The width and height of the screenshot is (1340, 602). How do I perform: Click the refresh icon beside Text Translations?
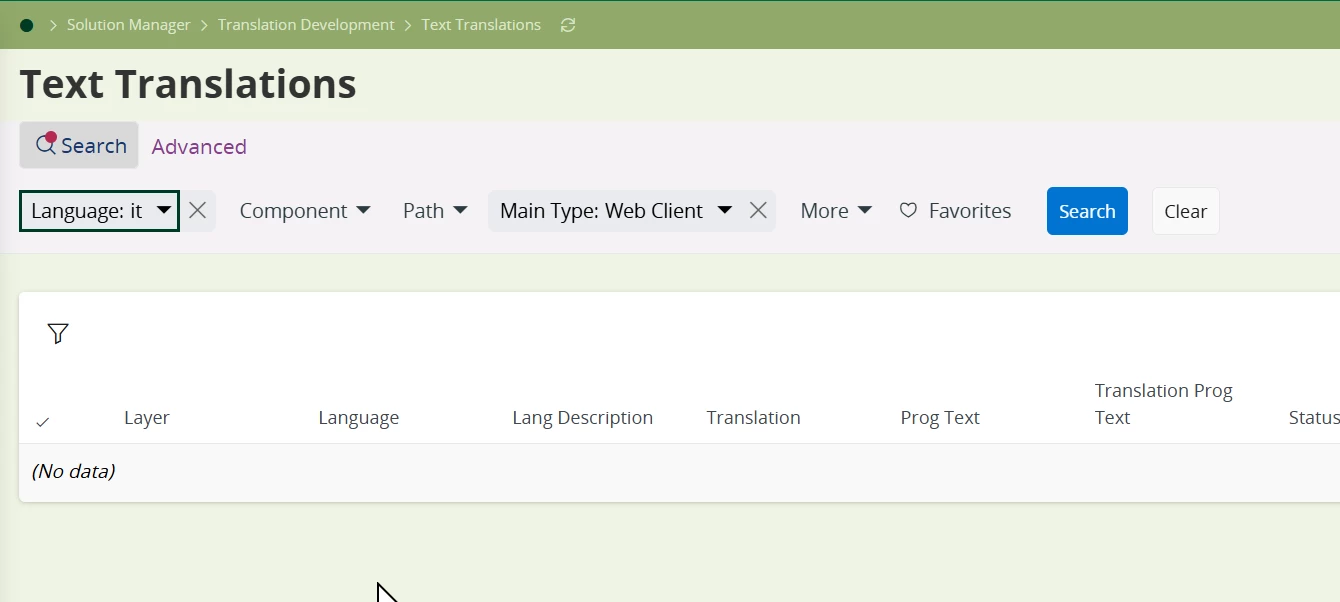568,25
